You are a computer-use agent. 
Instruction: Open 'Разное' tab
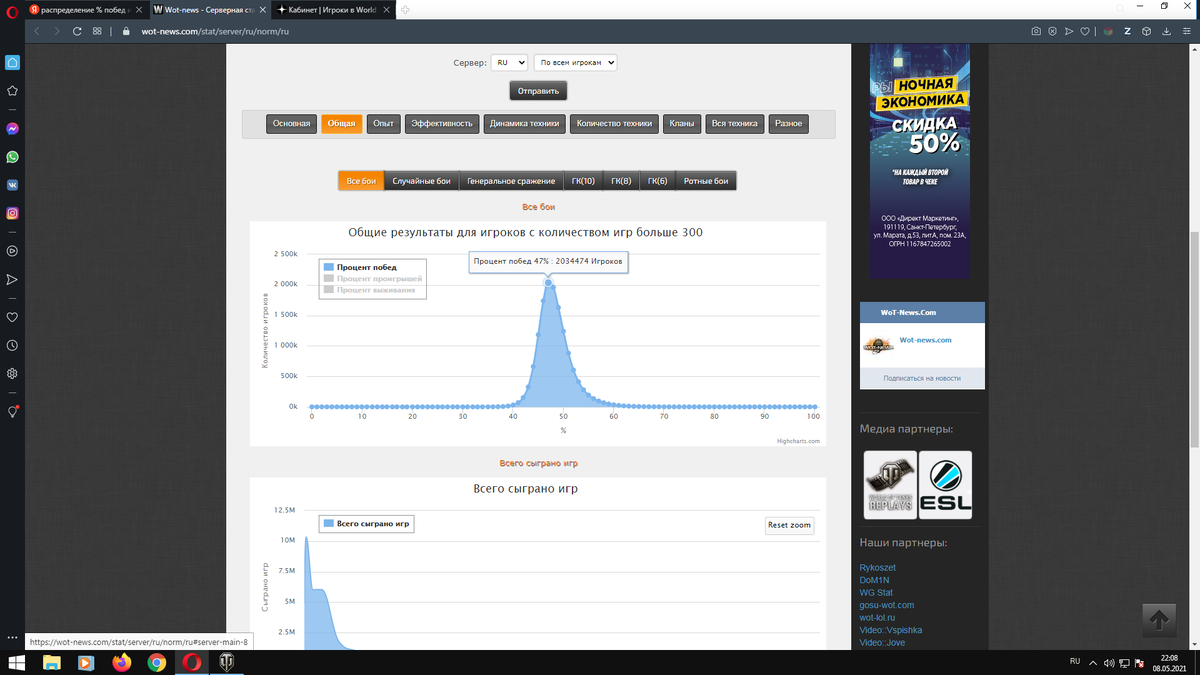(788, 124)
